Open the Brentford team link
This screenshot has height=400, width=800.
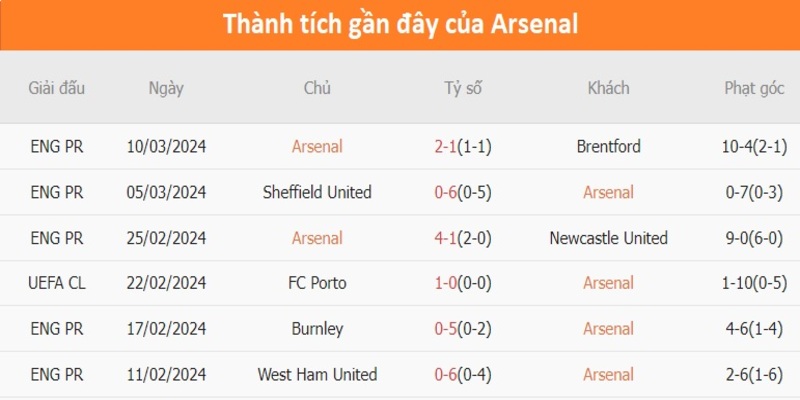pos(608,147)
